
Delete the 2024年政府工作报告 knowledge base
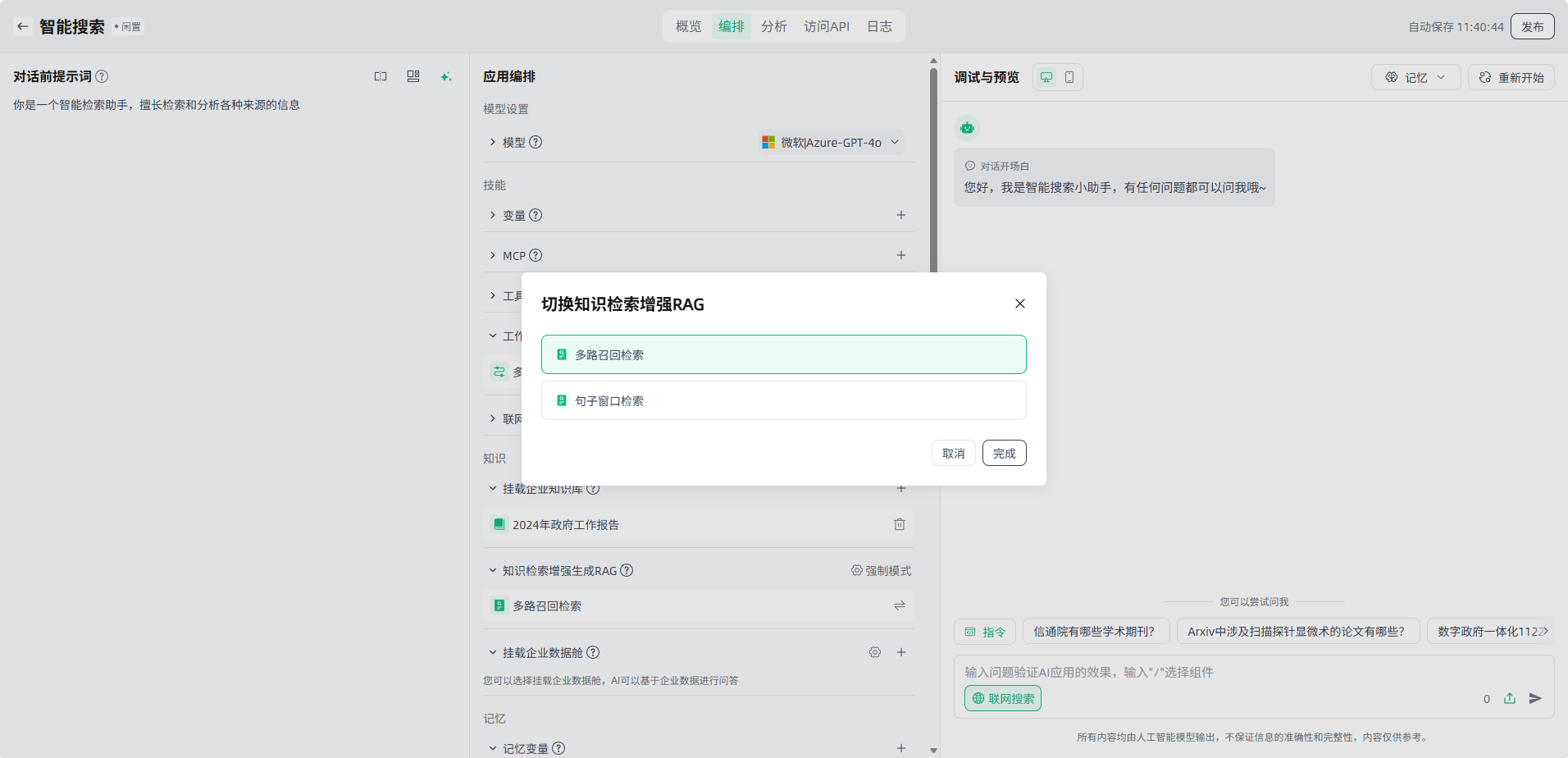tap(899, 524)
